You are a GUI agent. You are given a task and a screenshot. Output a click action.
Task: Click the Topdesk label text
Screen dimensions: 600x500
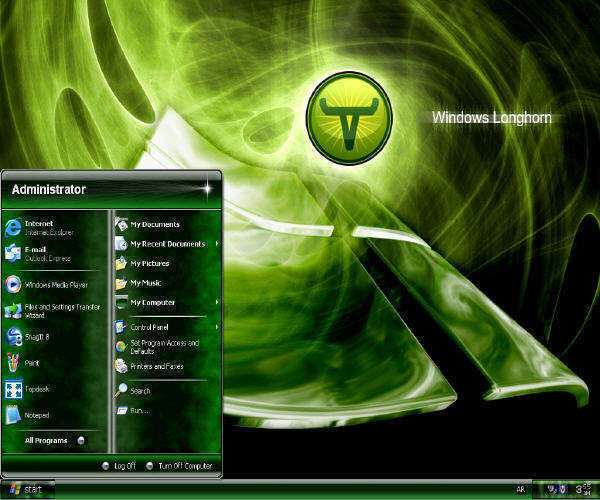[37, 389]
